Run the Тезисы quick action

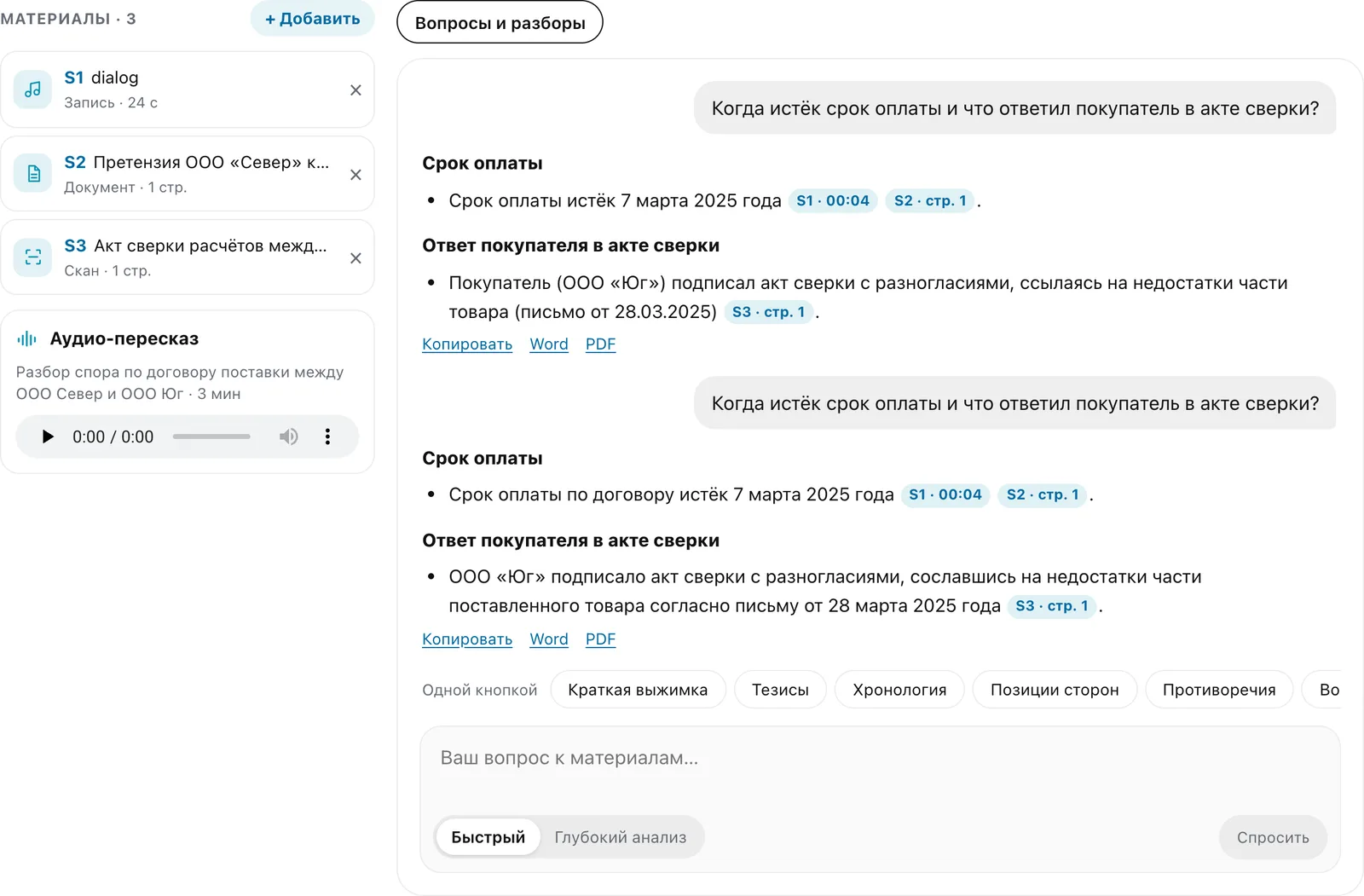coord(780,690)
